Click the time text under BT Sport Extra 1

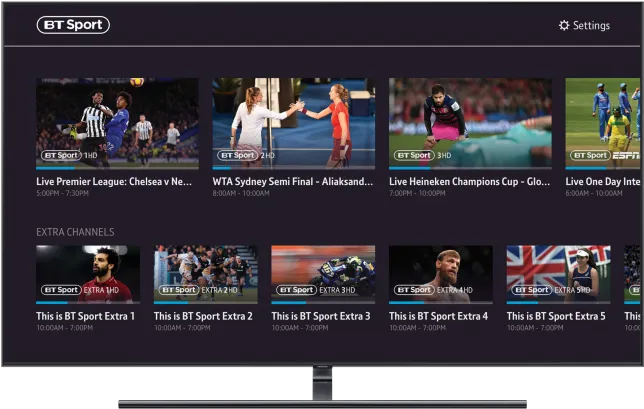tap(64, 328)
